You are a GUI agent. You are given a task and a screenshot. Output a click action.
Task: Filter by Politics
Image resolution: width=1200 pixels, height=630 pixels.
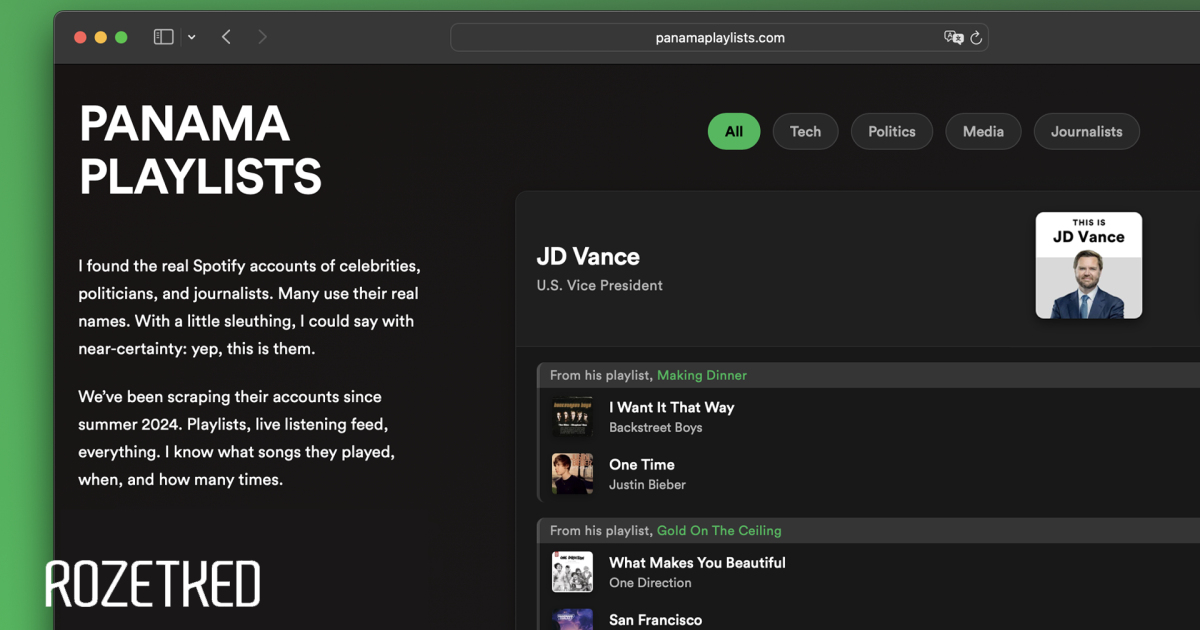click(x=892, y=131)
